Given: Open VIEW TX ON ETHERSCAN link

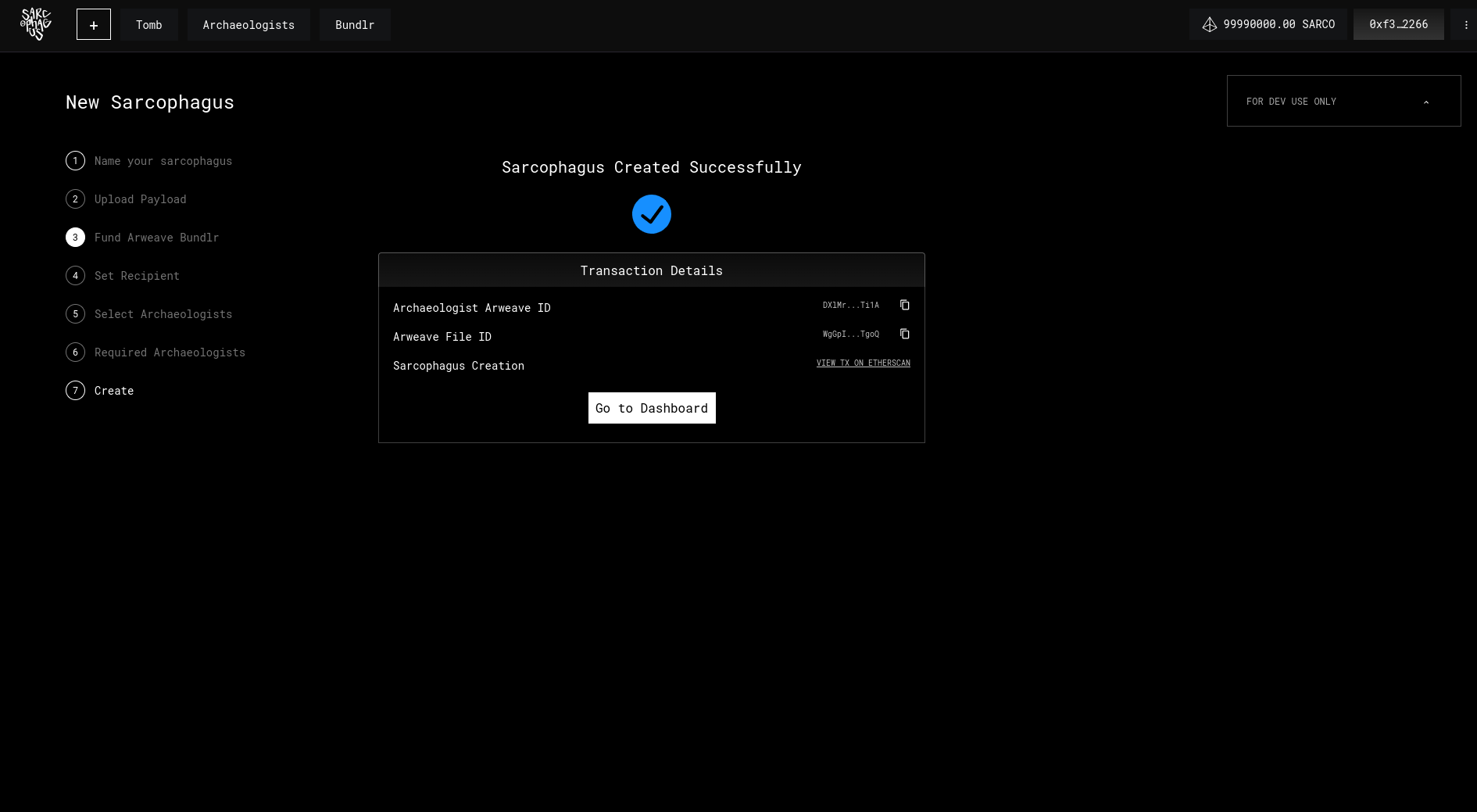Looking at the screenshot, I should [x=863, y=363].
